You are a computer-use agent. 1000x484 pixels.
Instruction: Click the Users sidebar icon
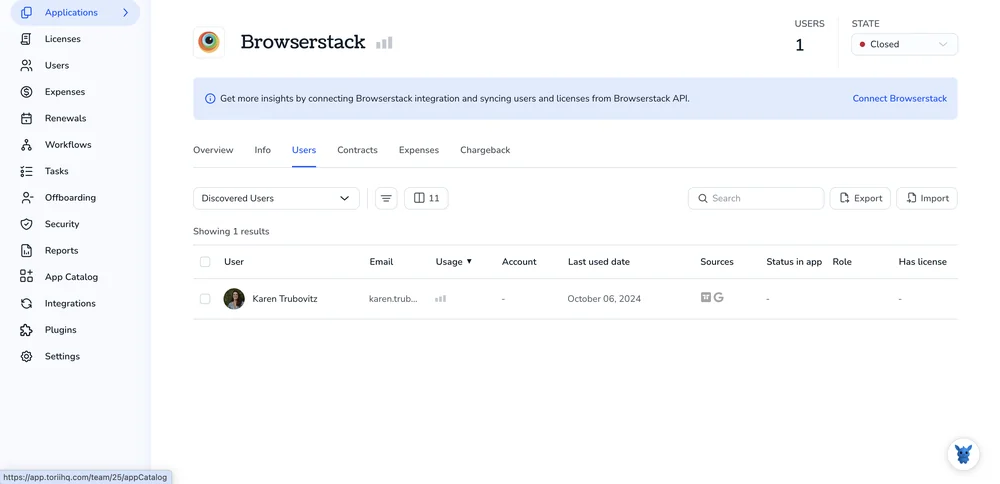pyautogui.click(x=26, y=66)
